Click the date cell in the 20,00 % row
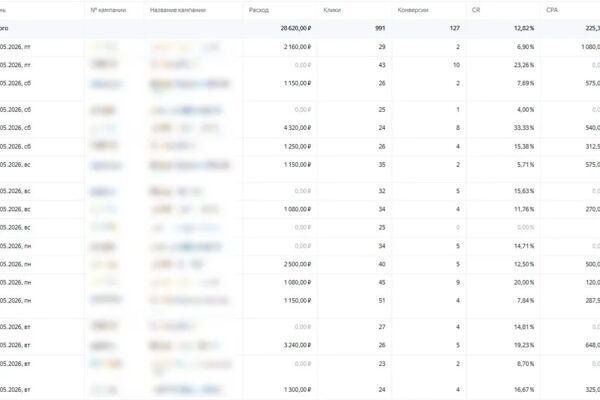Image resolution: width=600 pixels, height=400 pixels. 15,282
